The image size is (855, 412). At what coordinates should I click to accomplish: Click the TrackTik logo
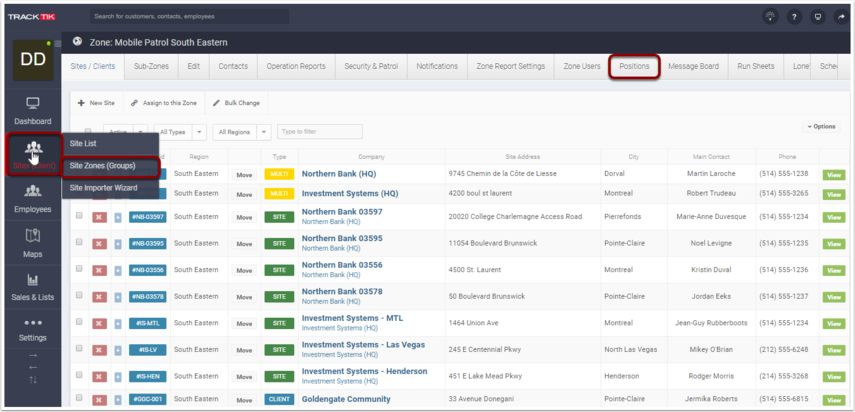coord(32,17)
